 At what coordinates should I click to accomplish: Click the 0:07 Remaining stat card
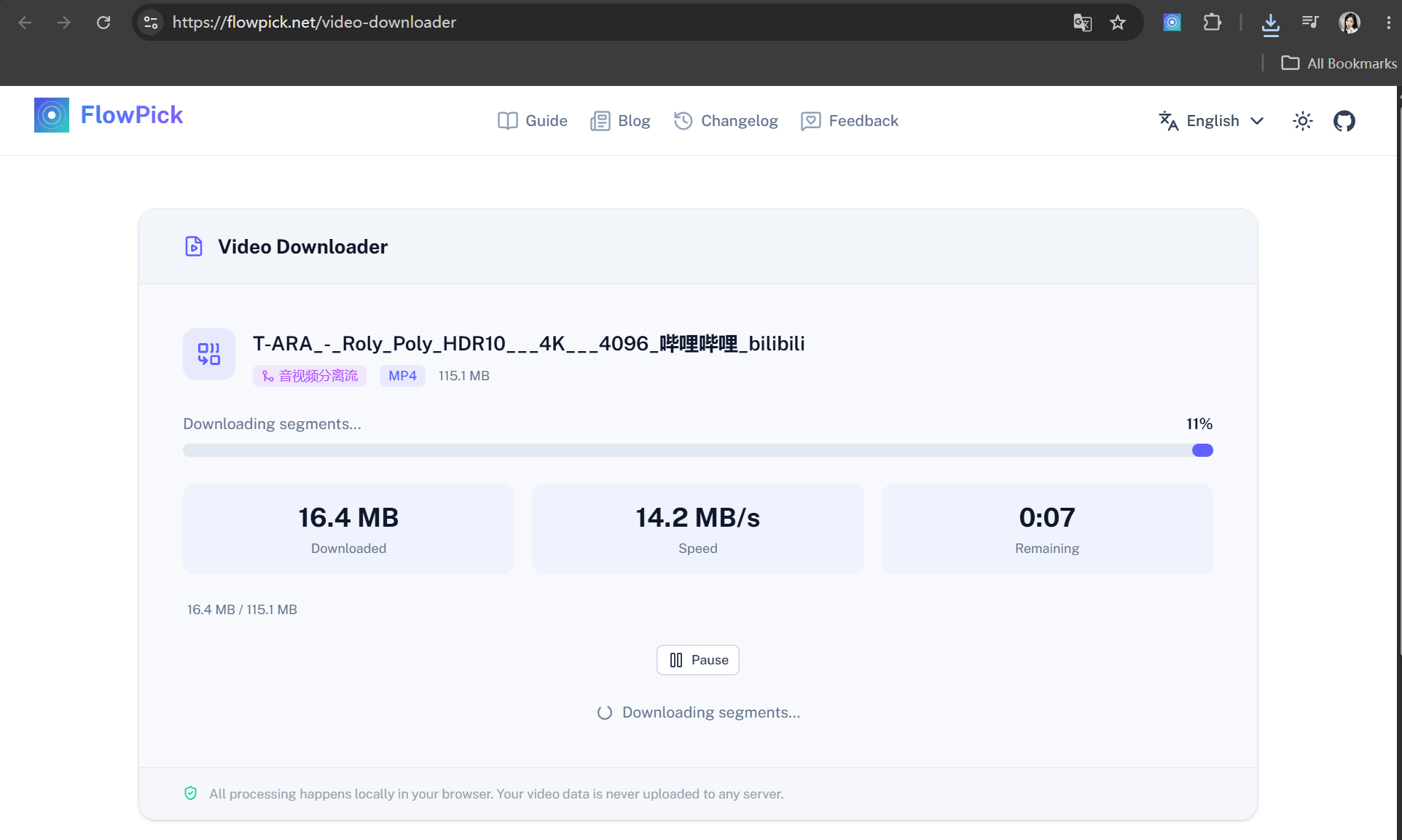click(x=1047, y=529)
